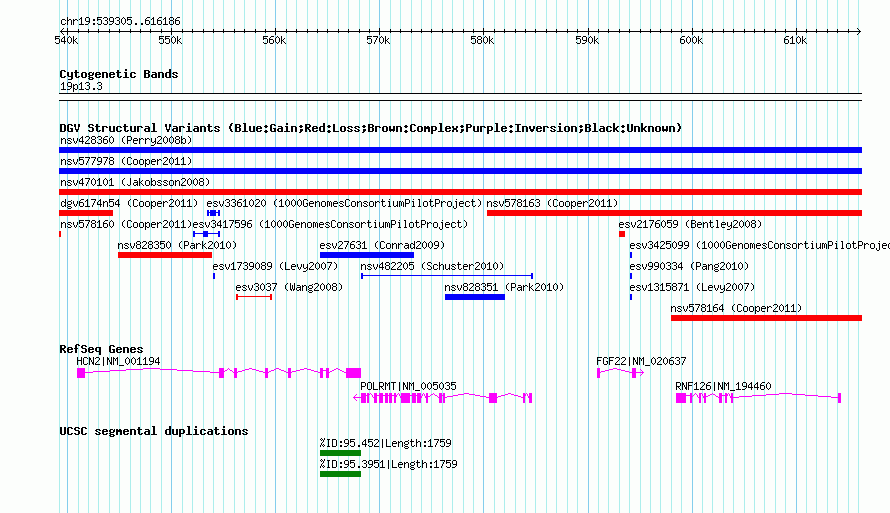Click the nsv470101 (Jakobsson2008) text label
This screenshot has height=513, width=890.
[135, 182]
